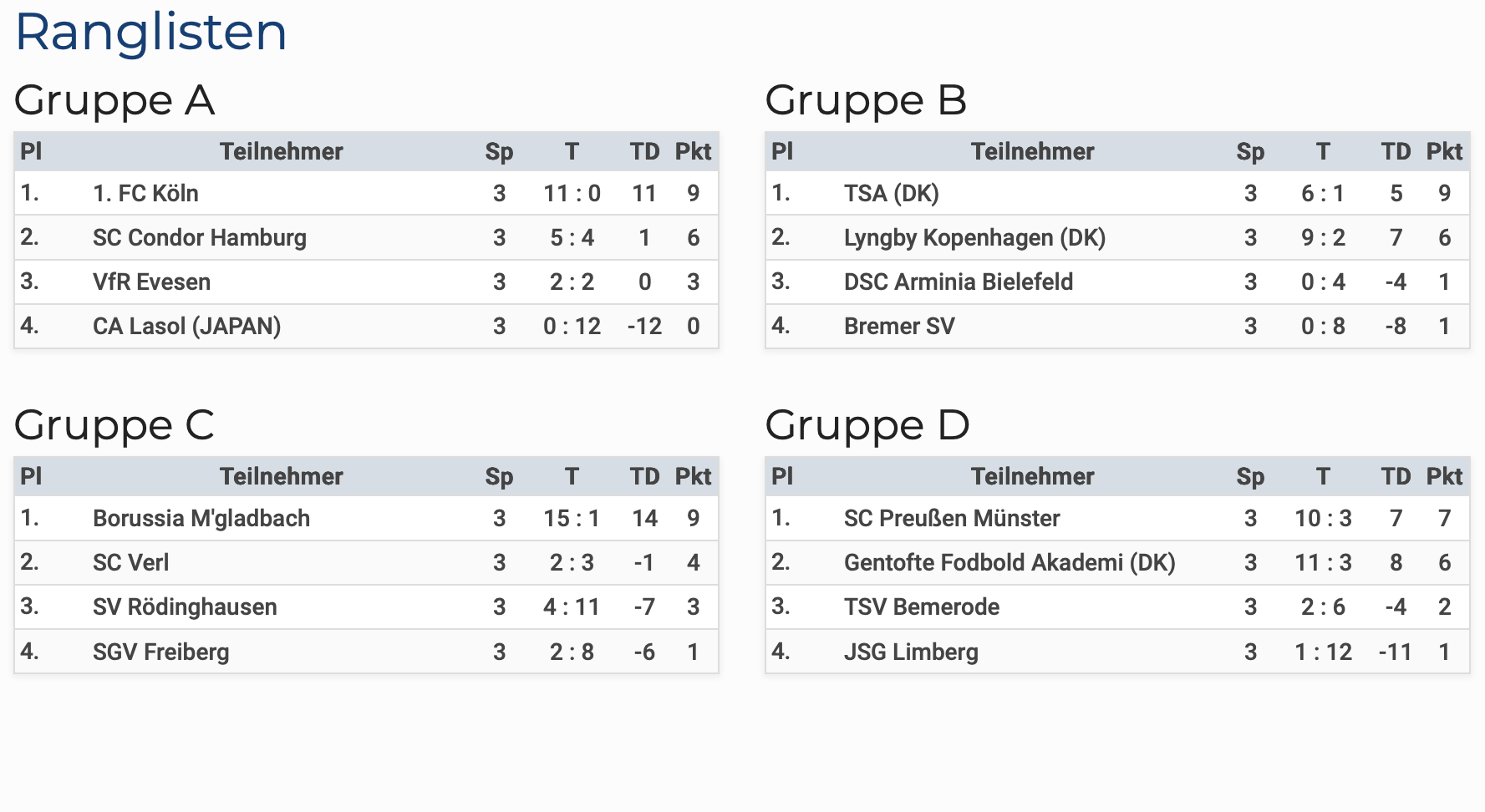Screen dimensions: 1485x812
Task: Click CA Lasol (JAPAN) entry
Action: (186, 327)
